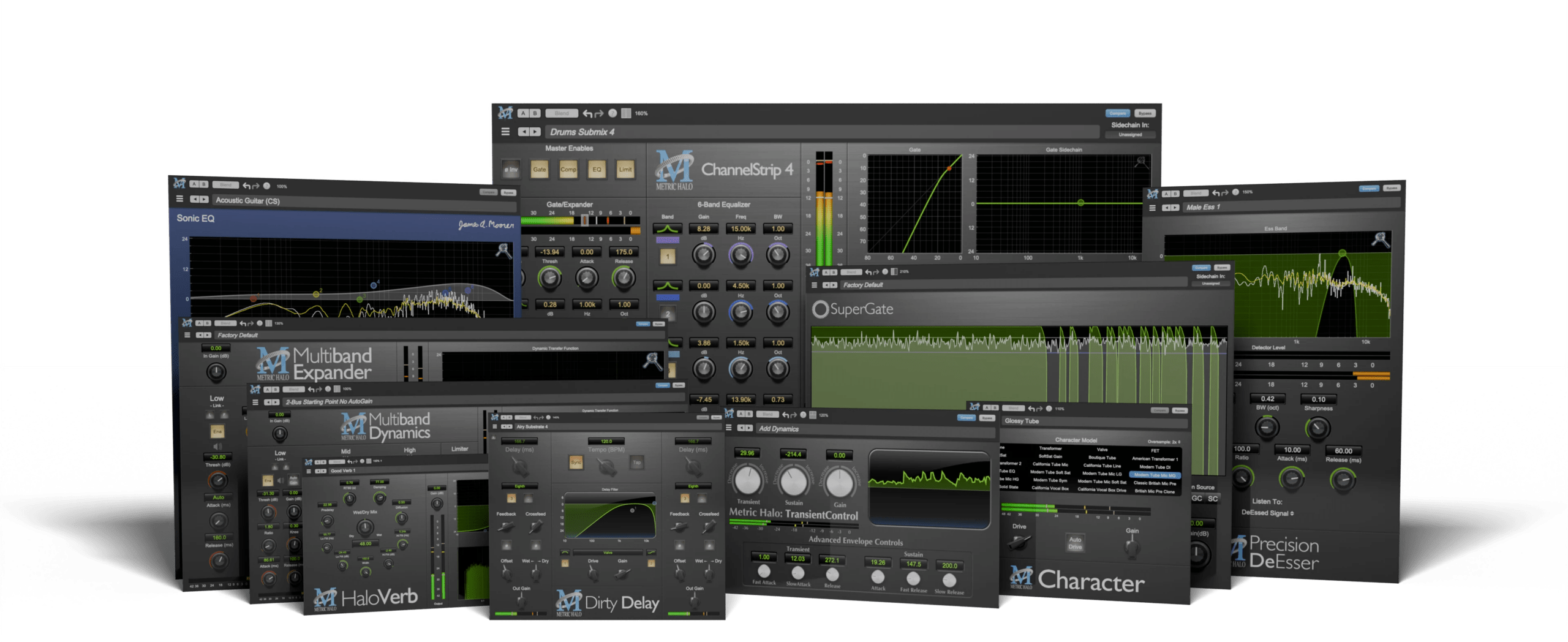
Task: Open Oversample 2x dropdown in Character
Action: (x=1163, y=442)
